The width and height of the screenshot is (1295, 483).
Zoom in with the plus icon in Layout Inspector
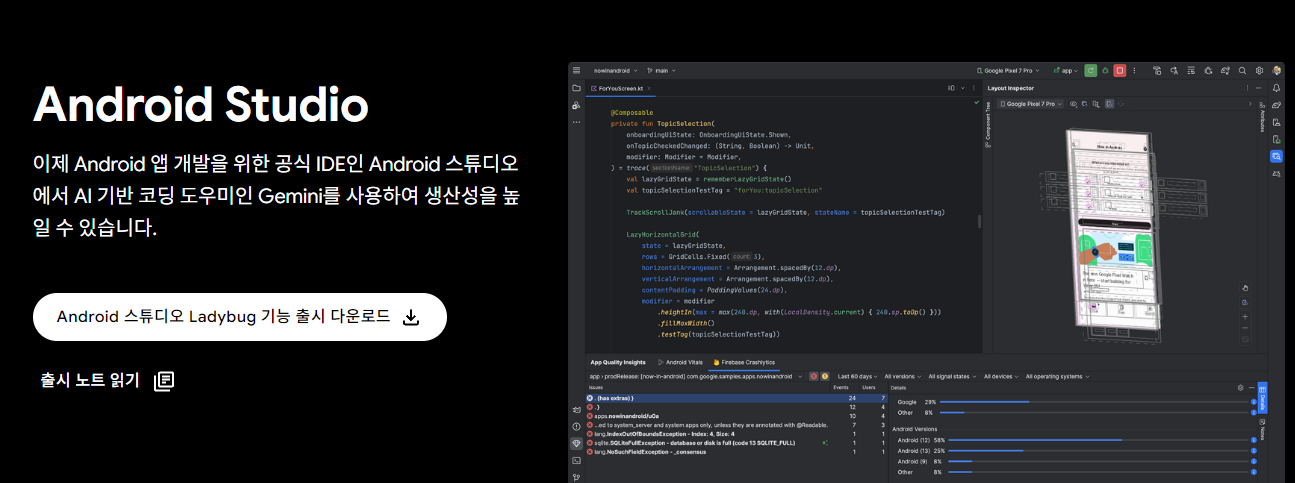tap(1245, 315)
